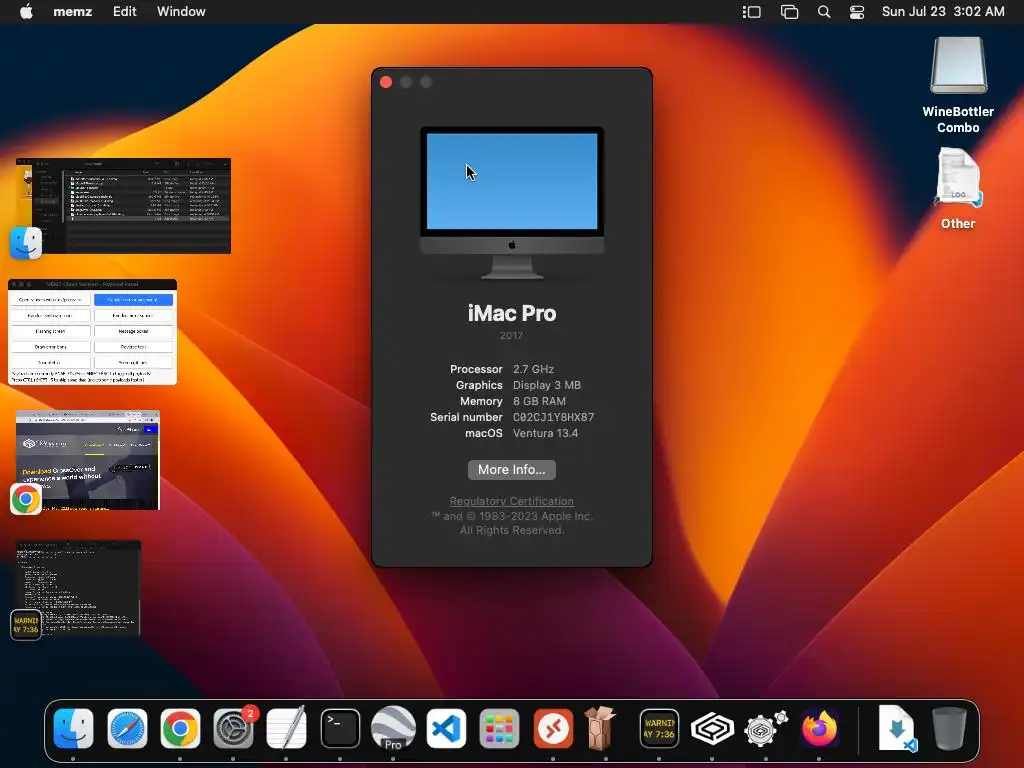The height and width of the screenshot is (768, 1024).
Task: Click the "Processor" label
Action: coord(476,369)
